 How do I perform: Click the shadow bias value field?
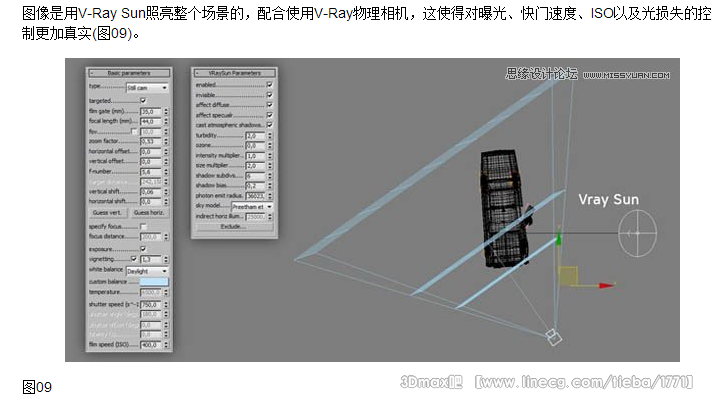pos(256,185)
